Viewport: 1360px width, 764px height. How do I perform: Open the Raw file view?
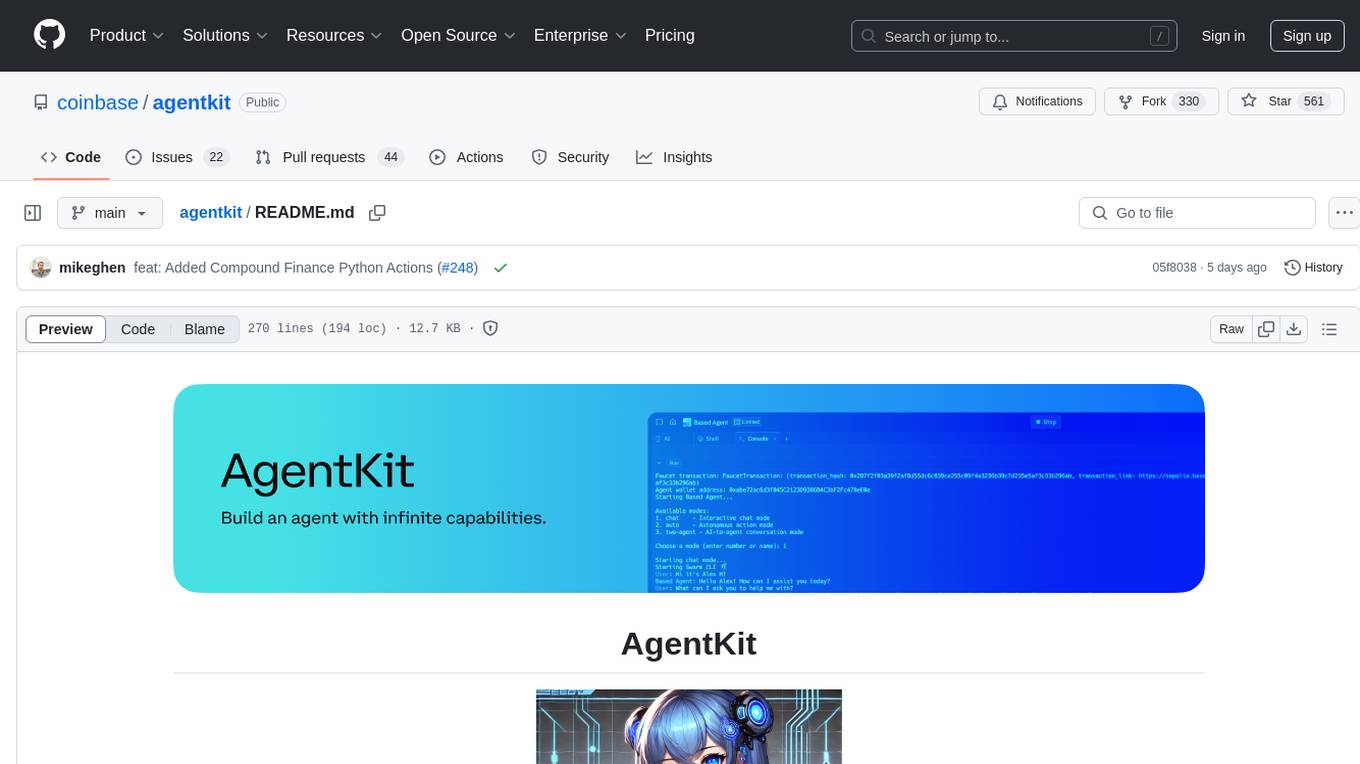[1231, 329]
